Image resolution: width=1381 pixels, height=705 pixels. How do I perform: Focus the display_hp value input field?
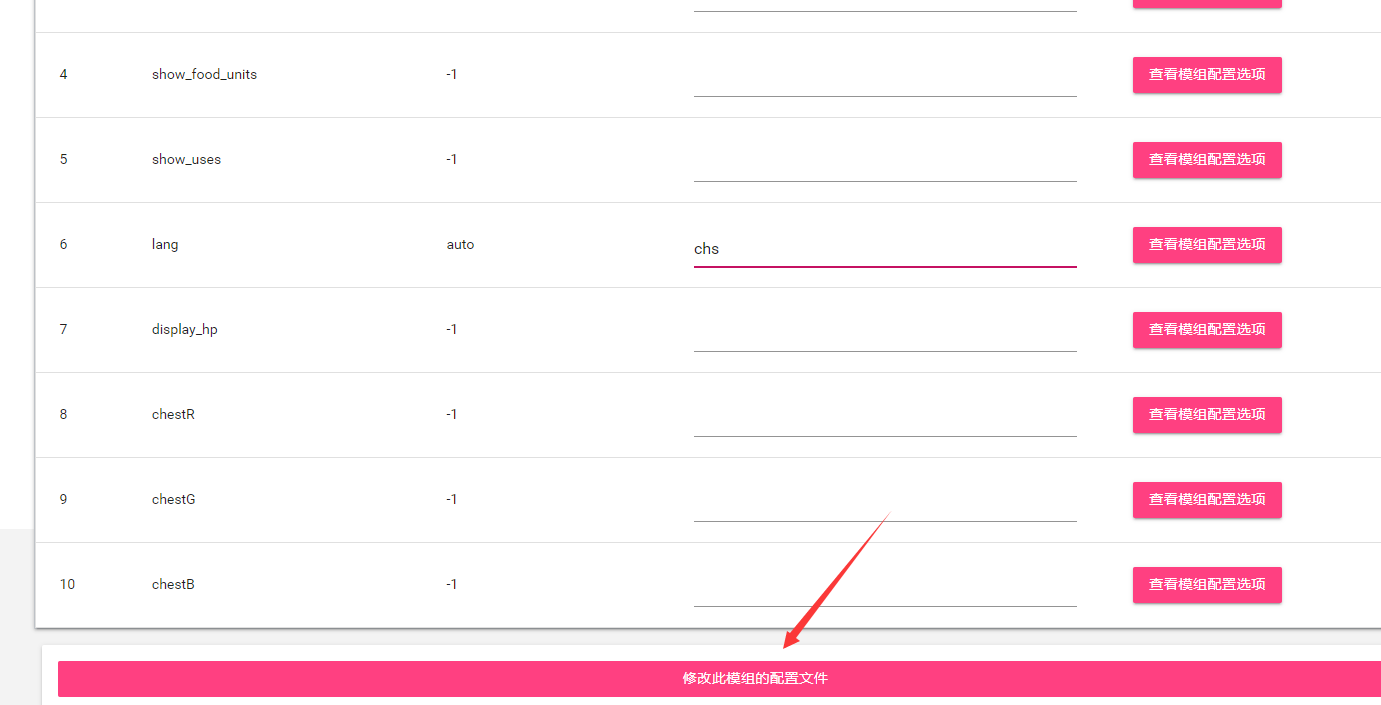tap(885, 334)
